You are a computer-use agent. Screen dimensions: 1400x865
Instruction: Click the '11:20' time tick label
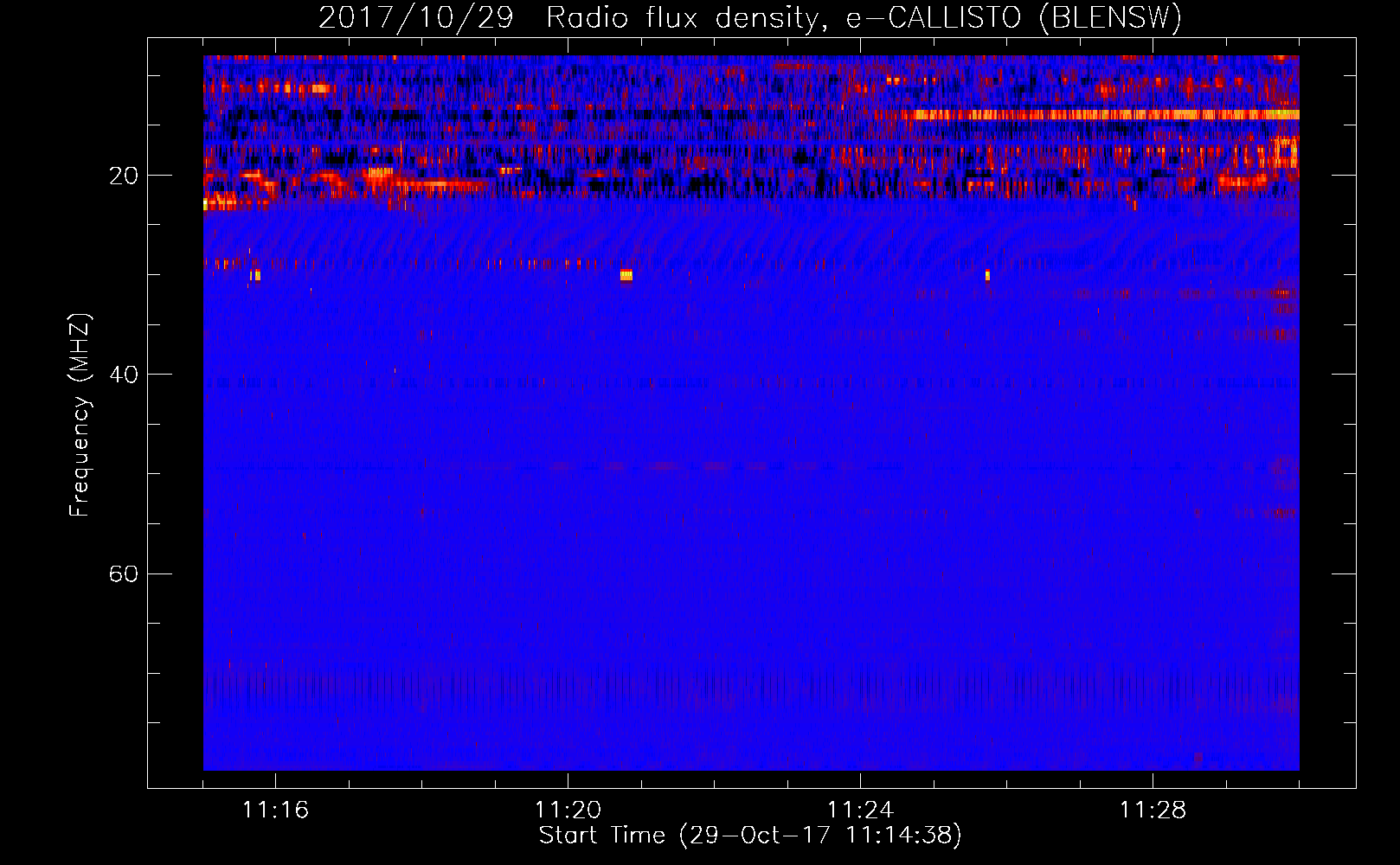click(568, 810)
